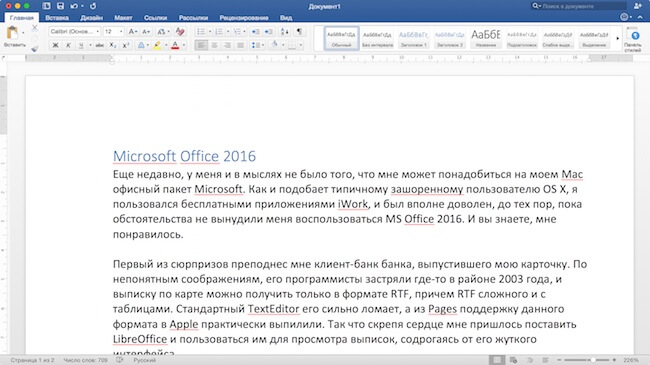The height and width of the screenshot is (365, 650).
Task: Open the Styles Pane (Панель стилей)
Action: click(x=634, y=40)
